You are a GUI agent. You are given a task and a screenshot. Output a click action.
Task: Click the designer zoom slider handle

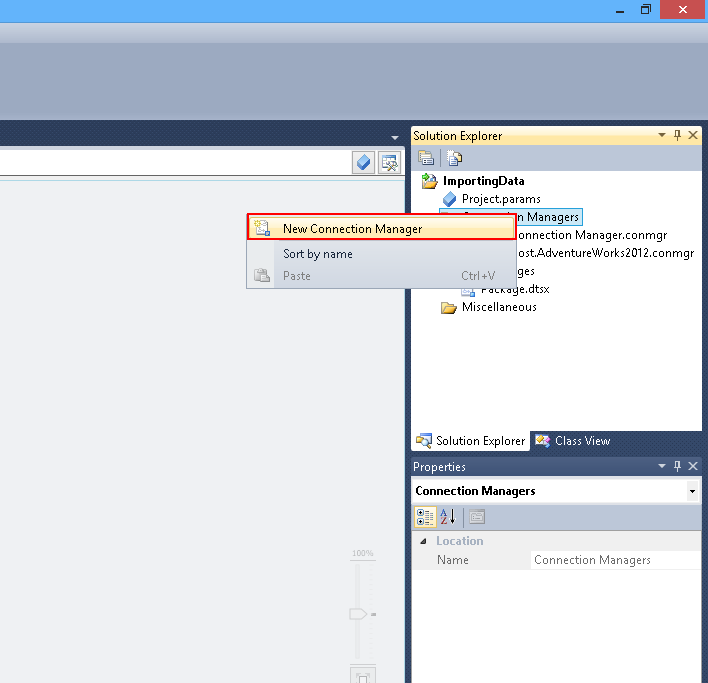(x=358, y=614)
